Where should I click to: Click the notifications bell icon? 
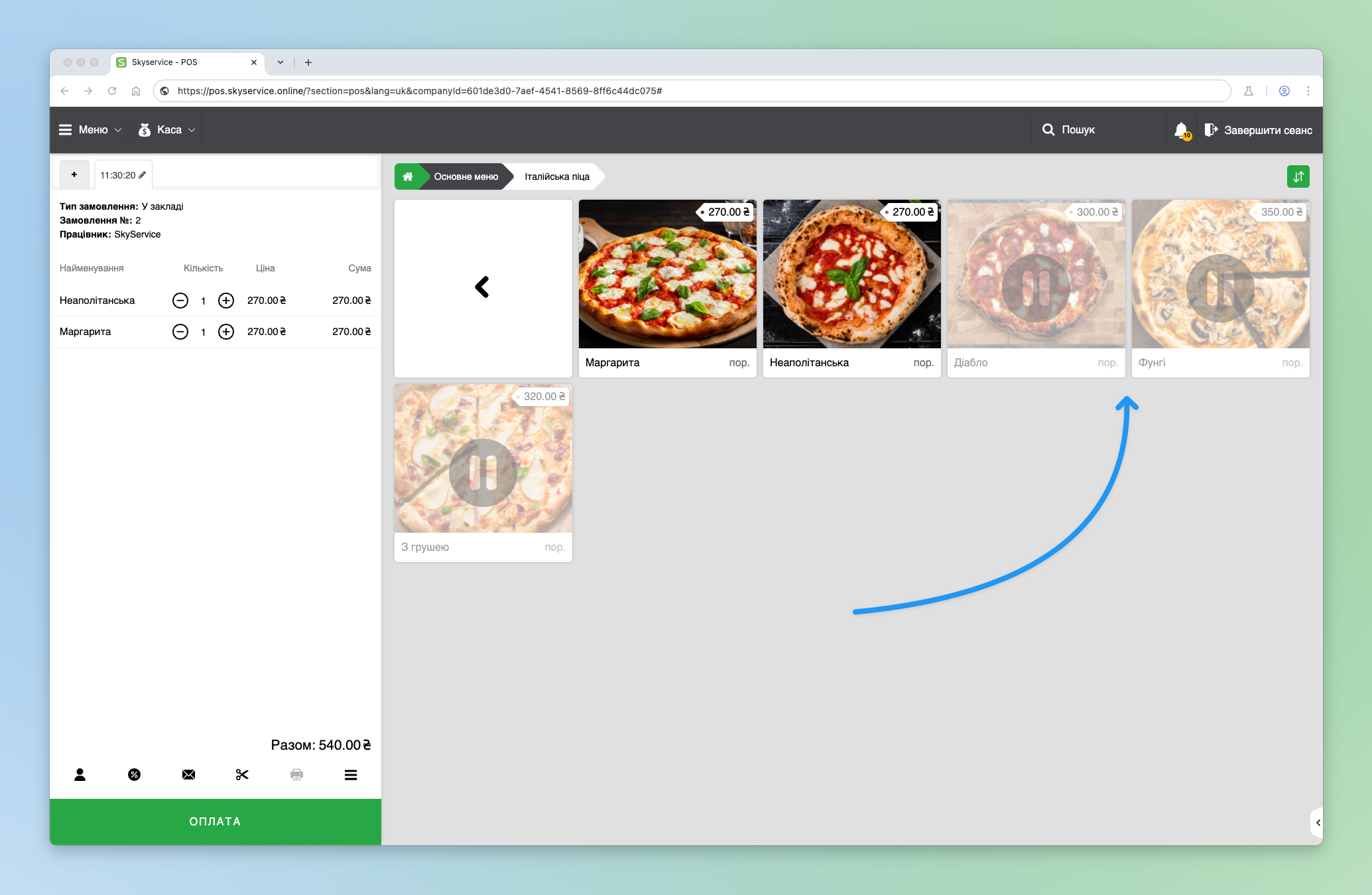pyautogui.click(x=1181, y=130)
